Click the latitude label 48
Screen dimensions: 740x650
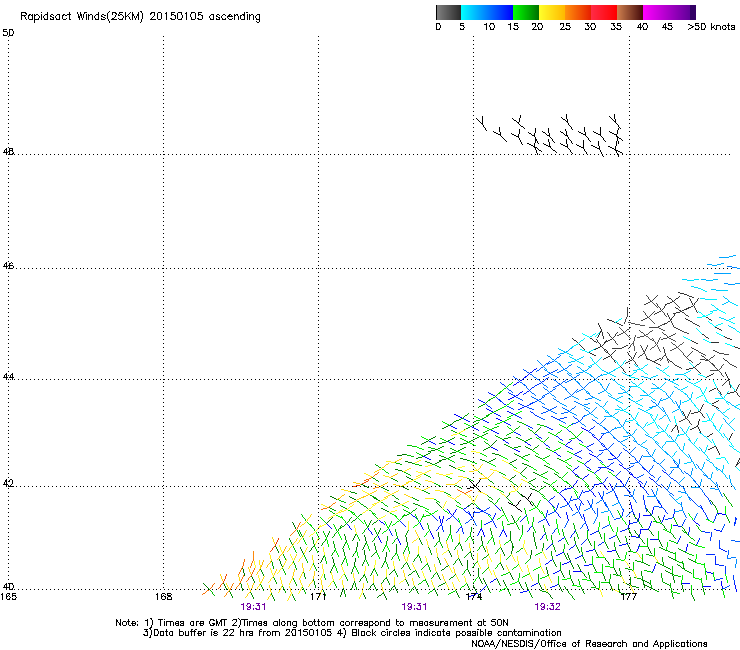point(8,152)
